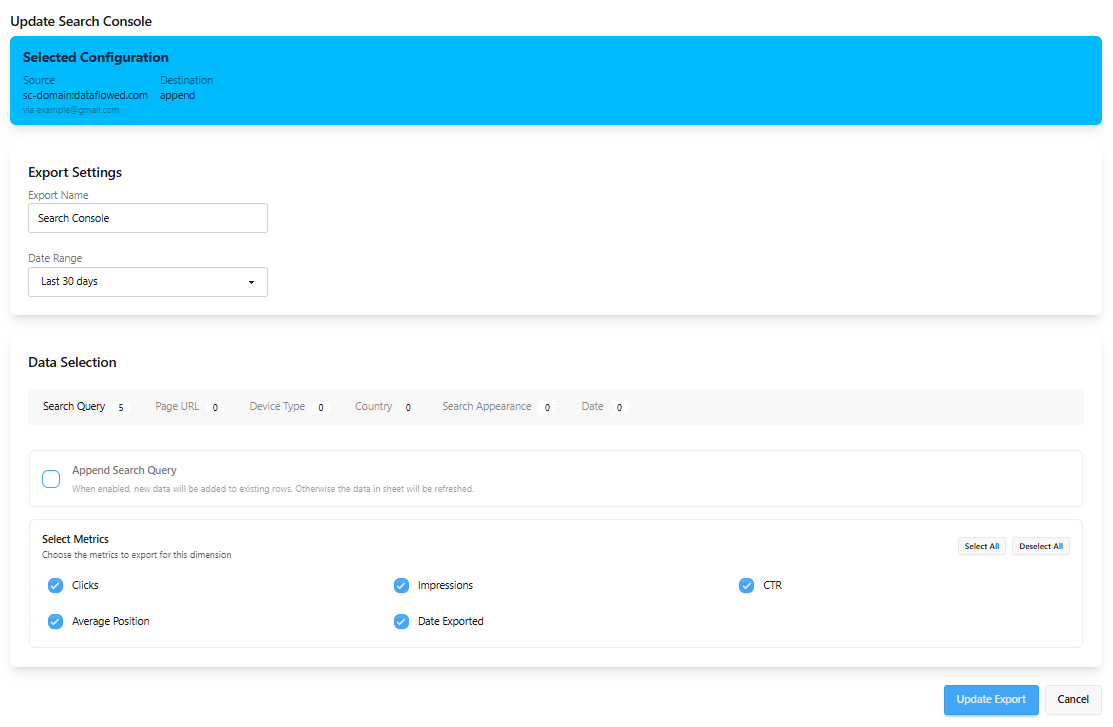
Task: Switch to the Page URL tab
Action: (176, 406)
